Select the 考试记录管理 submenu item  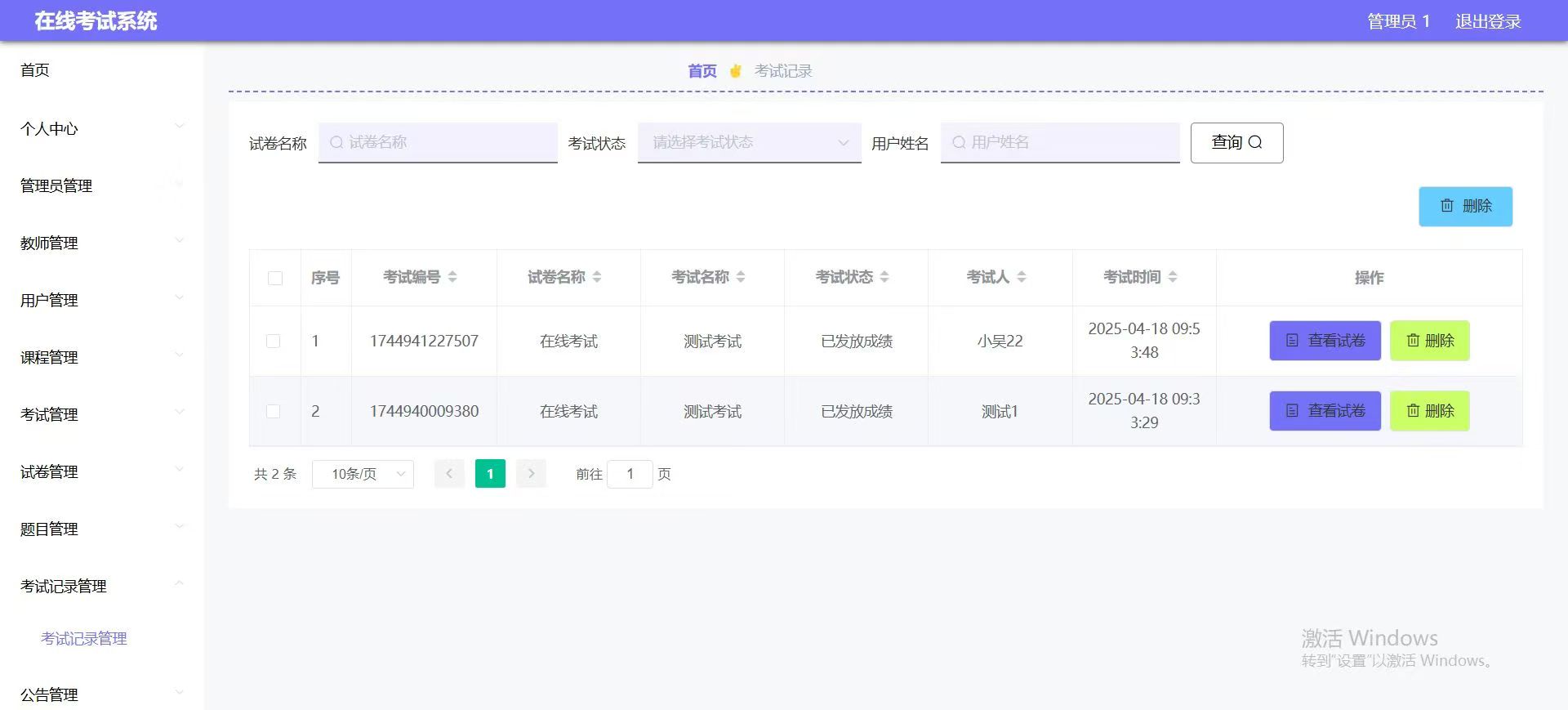tap(84, 638)
